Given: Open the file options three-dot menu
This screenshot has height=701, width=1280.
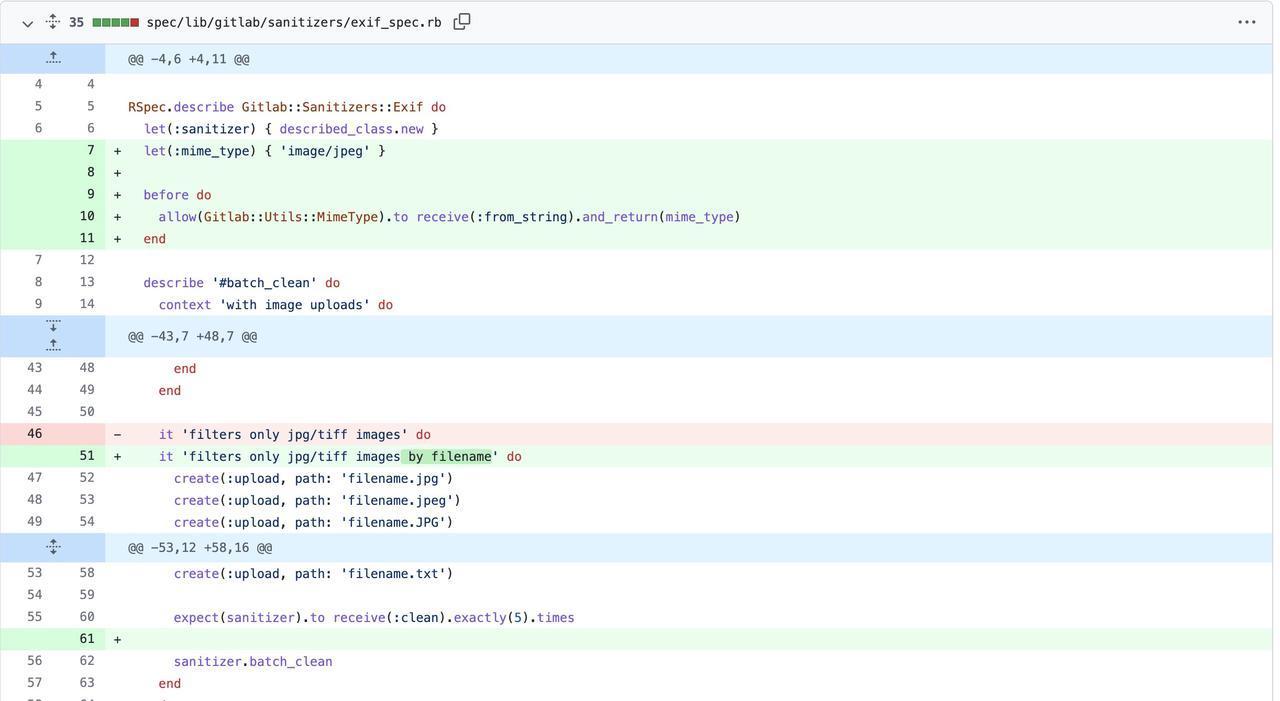Looking at the screenshot, I should pos(1246,22).
